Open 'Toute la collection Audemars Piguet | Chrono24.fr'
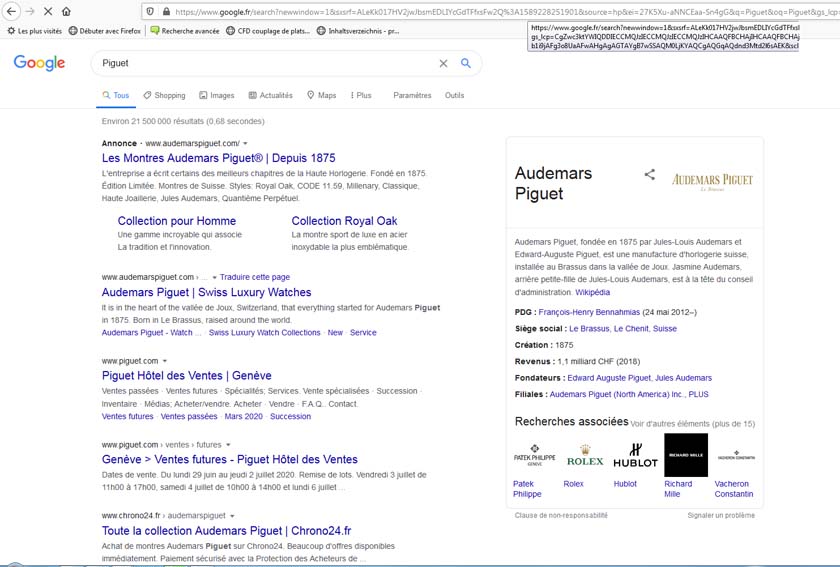 click(x=227, y=531)
